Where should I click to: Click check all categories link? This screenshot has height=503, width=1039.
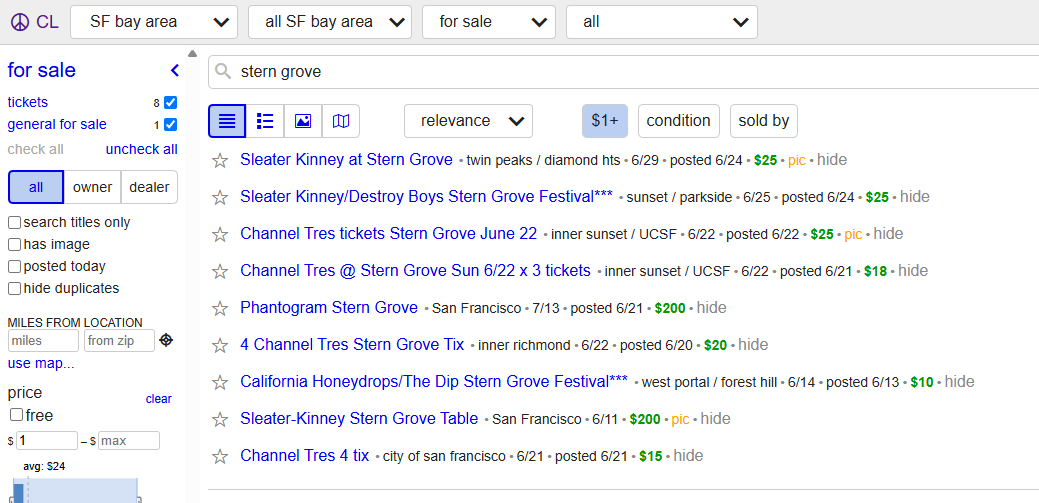pyautogui.click(x=36, y=149)
